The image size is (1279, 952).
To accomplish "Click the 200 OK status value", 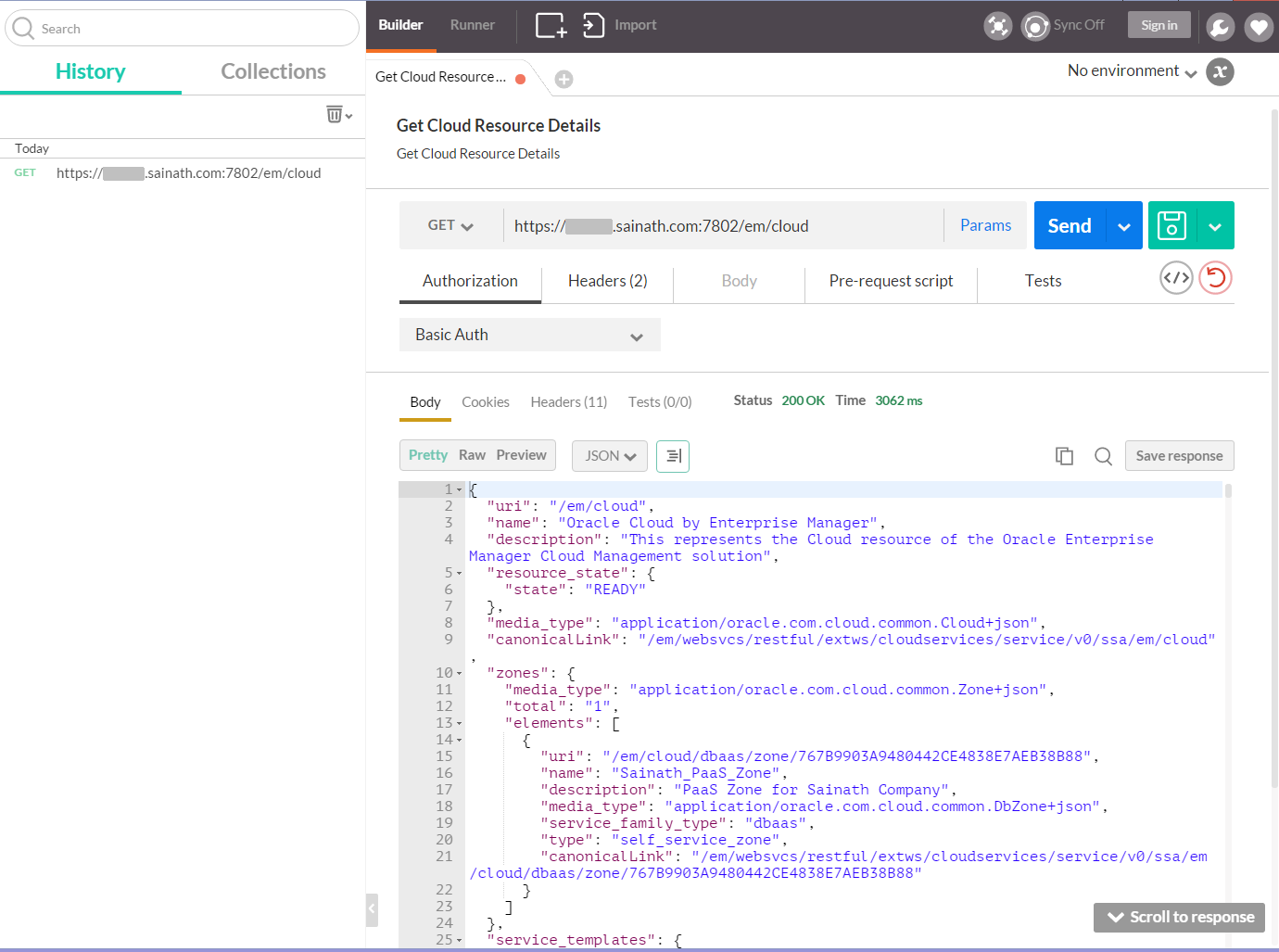I will [803, 401].
